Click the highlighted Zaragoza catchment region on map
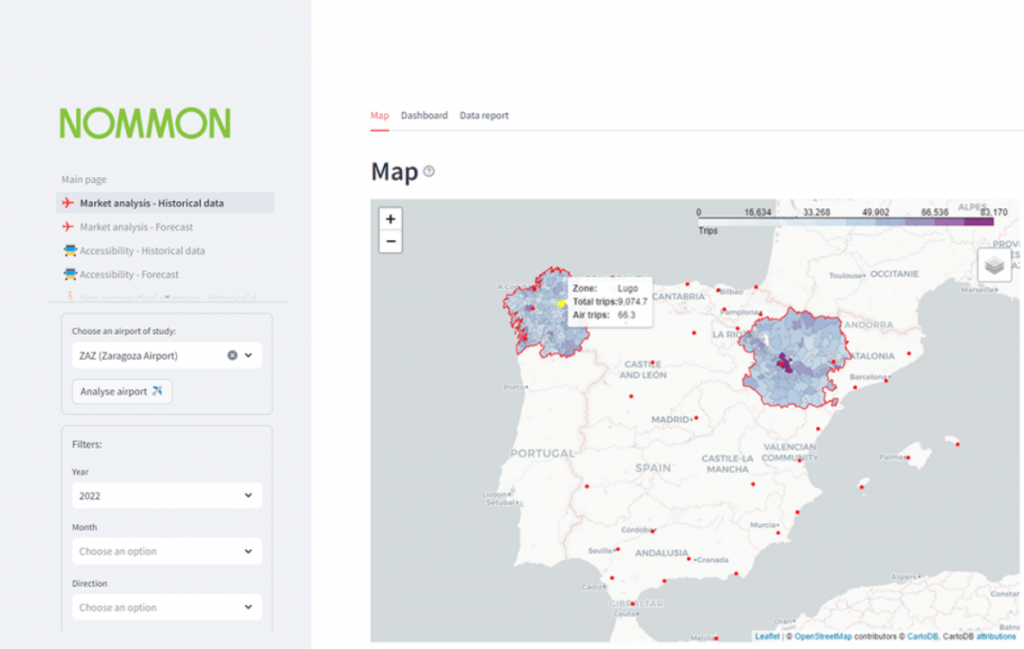Screen dimensions: 1024x649 tap(795, 360)
